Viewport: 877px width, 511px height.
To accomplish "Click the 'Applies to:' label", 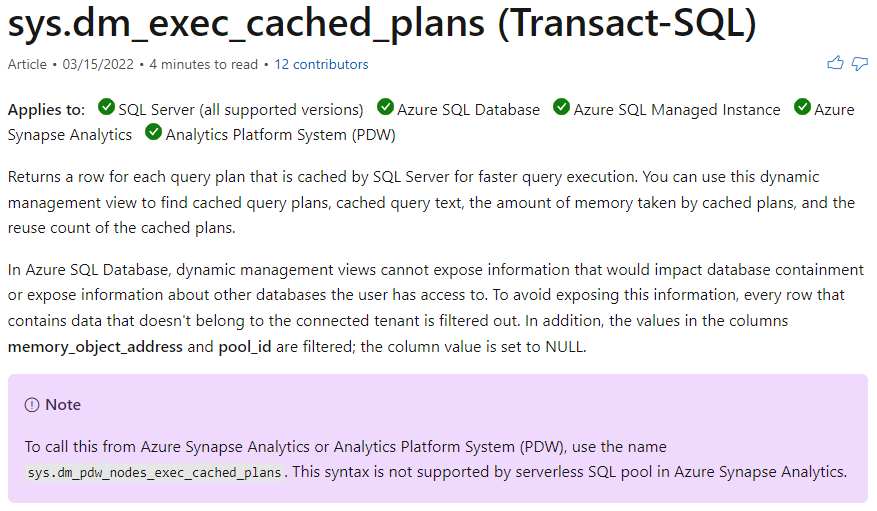I will point(46,109).
